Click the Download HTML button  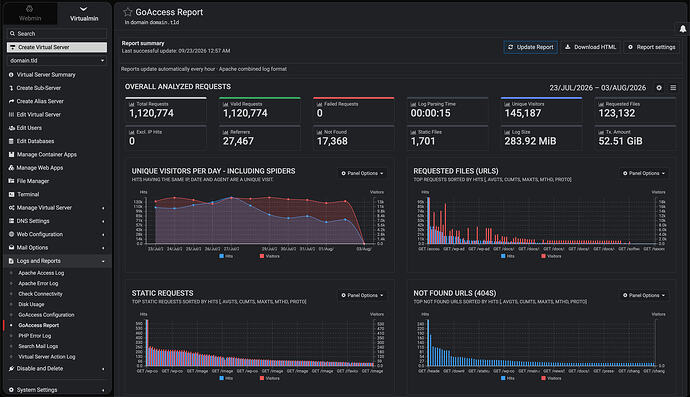coord(591,47)
